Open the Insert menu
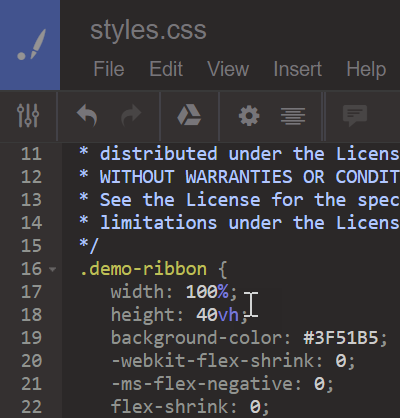This screenshot has width=400, height=418. 298,69
